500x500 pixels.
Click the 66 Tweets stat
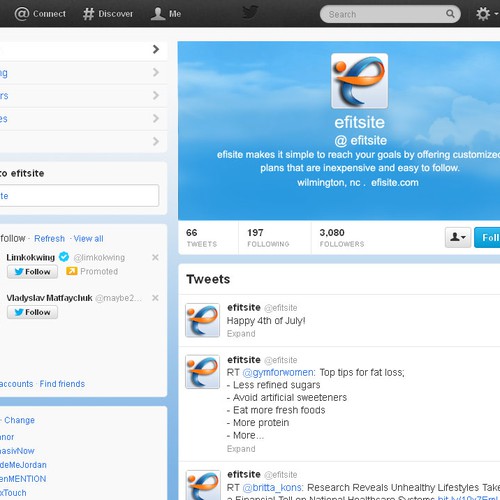[x=202, y=238]
